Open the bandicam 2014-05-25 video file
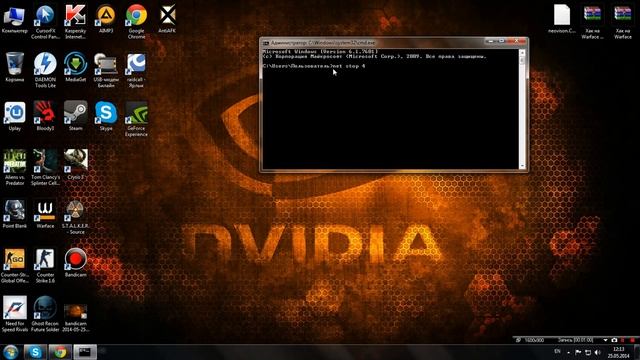This screenshot has height=360, width=640. click(x=76, y=317)
